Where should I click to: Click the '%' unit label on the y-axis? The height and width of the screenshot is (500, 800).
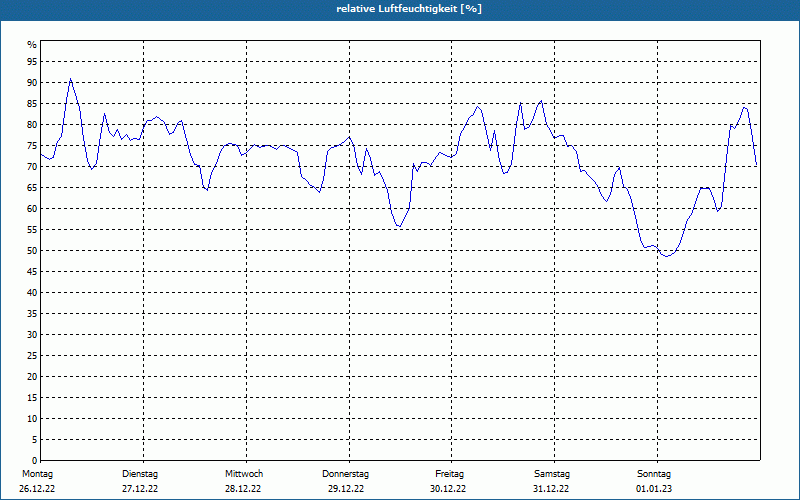click(32, 45)
